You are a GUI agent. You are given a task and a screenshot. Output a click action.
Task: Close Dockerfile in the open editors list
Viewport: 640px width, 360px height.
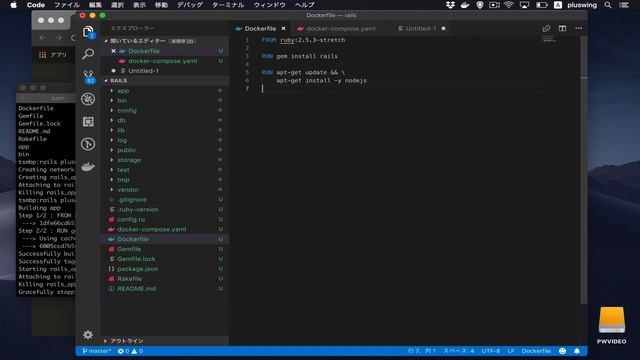coord(113,51)
